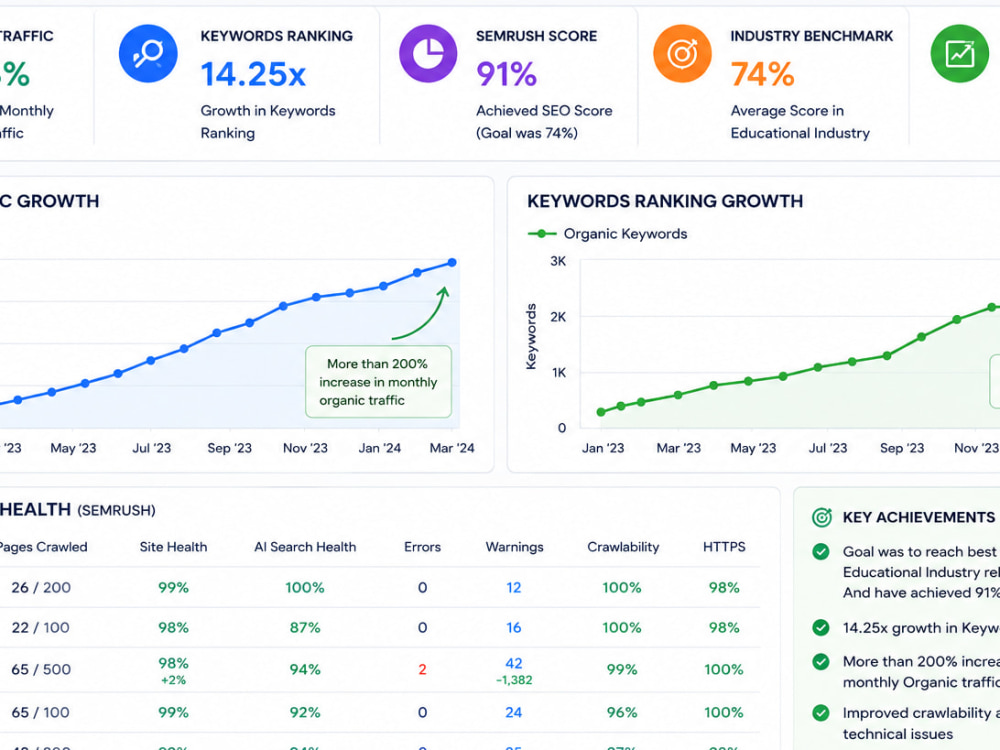
Task: Click the orange Industry Benchmark target icon
Action: click(682, 54)
